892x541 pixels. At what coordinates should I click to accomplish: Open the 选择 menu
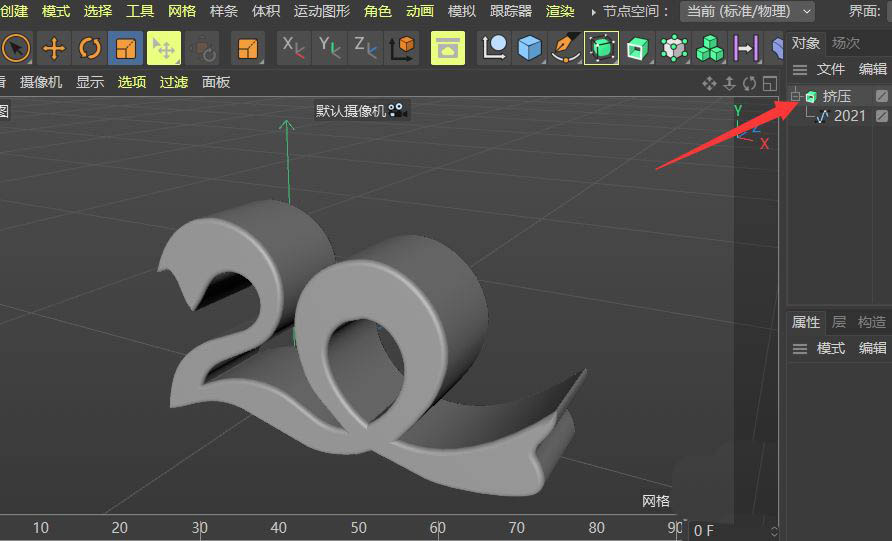click(x=98, y=11)
